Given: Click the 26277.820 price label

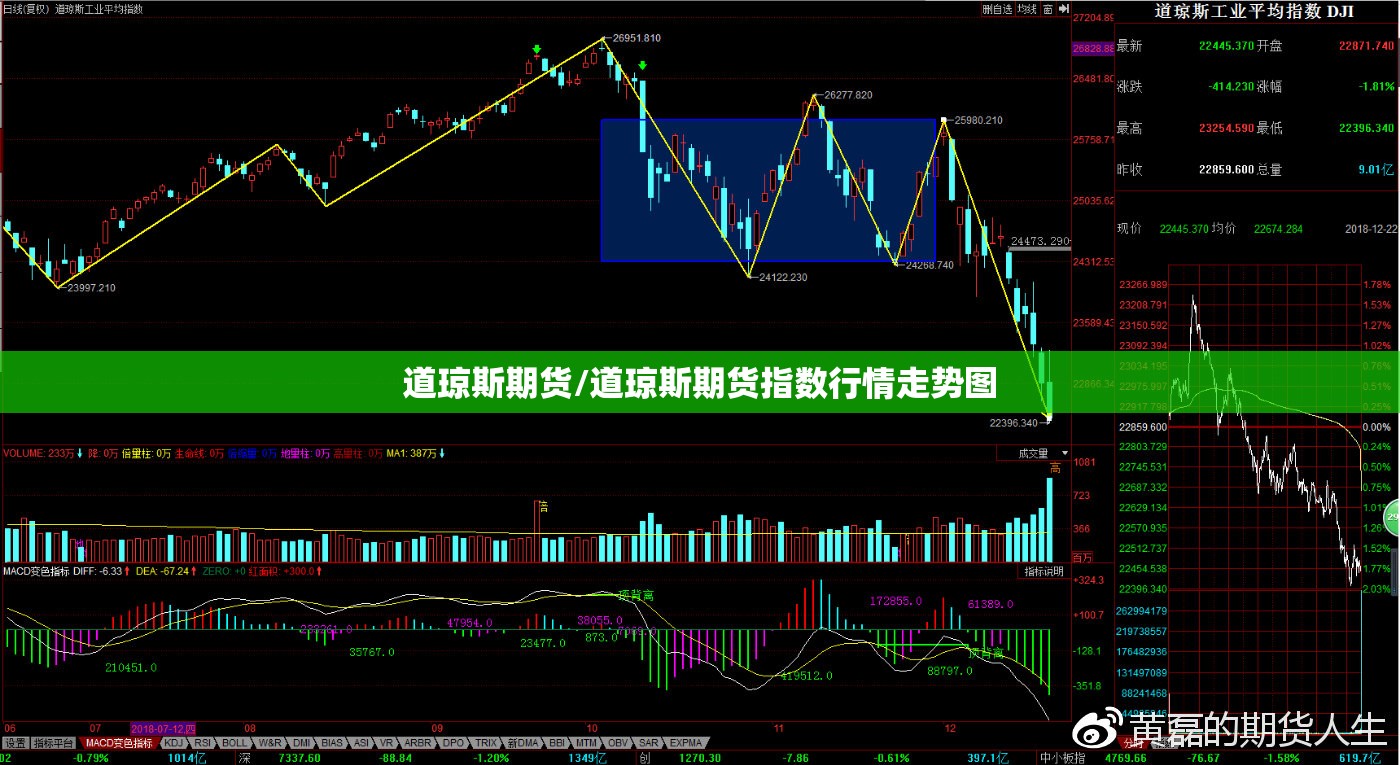Looking at the screenshot, I should (x=848, y=95).
